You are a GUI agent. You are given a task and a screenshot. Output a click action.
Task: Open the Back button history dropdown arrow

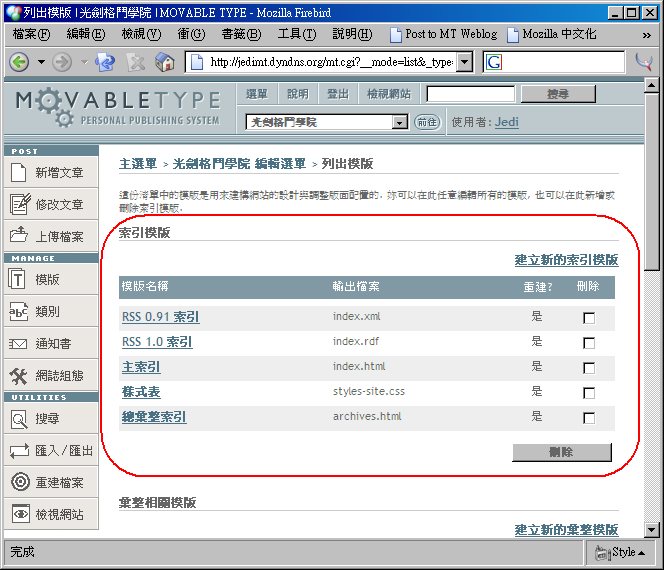(41, 62)
